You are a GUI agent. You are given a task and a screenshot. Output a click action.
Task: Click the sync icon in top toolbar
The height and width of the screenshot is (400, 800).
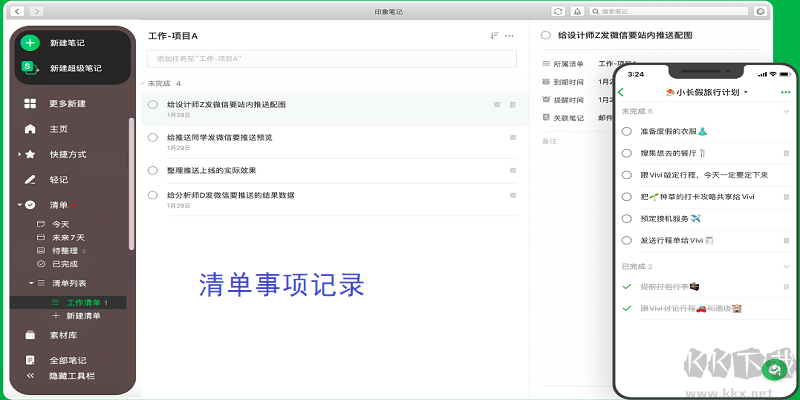558,10
